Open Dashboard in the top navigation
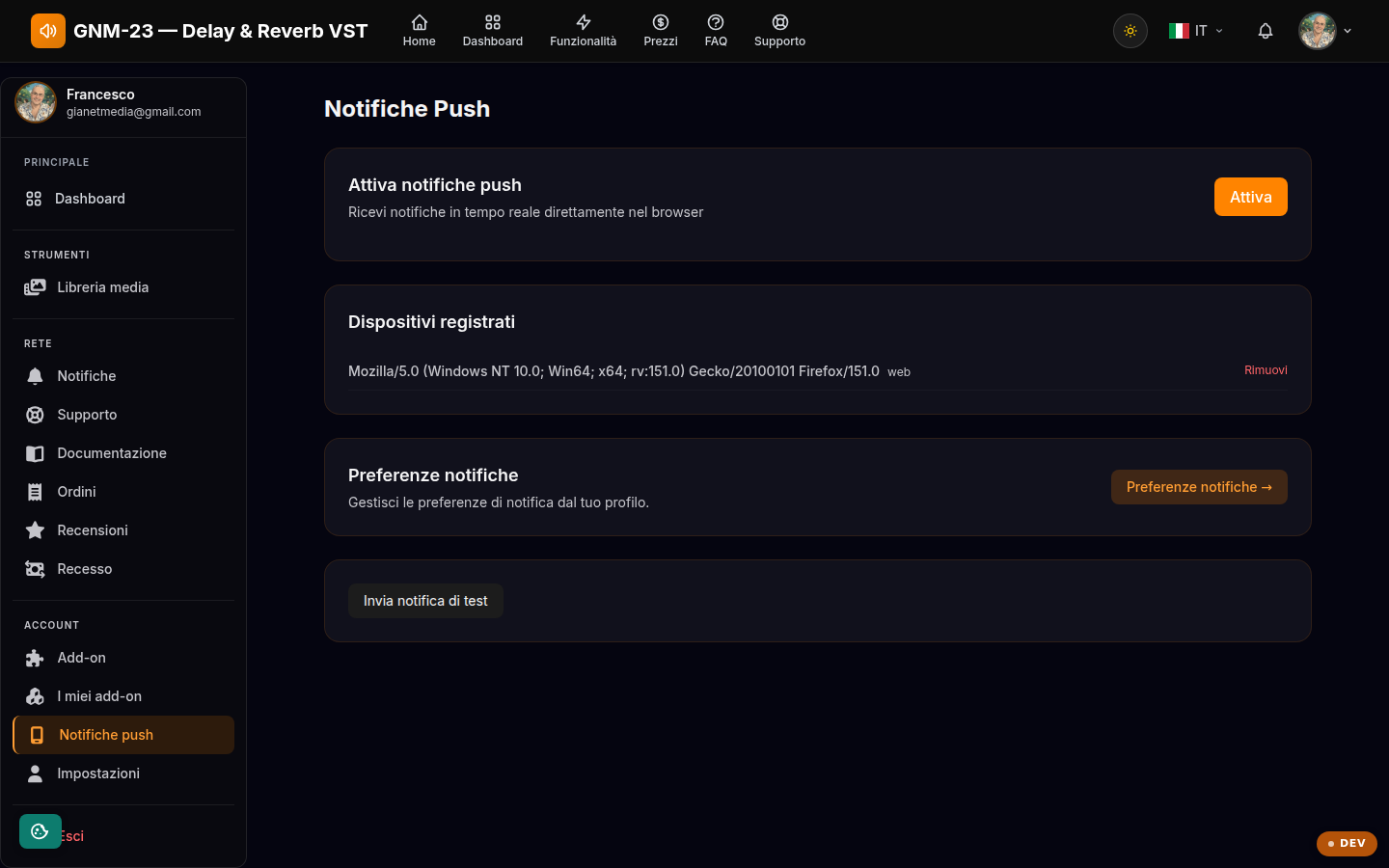Viewport: 1389px width, 868px height. click(x=492, y=31)
